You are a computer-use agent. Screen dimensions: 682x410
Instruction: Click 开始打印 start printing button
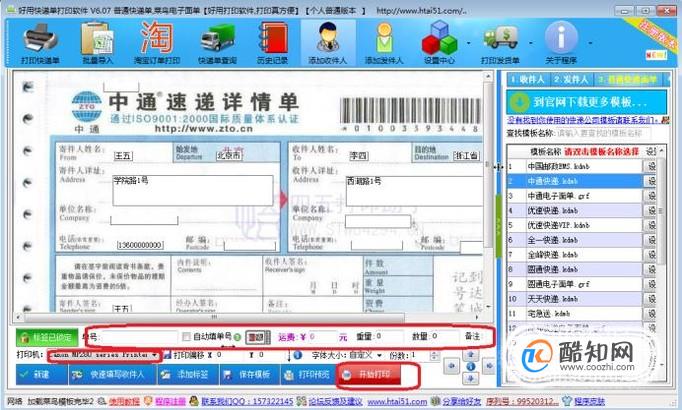[369, 374]
